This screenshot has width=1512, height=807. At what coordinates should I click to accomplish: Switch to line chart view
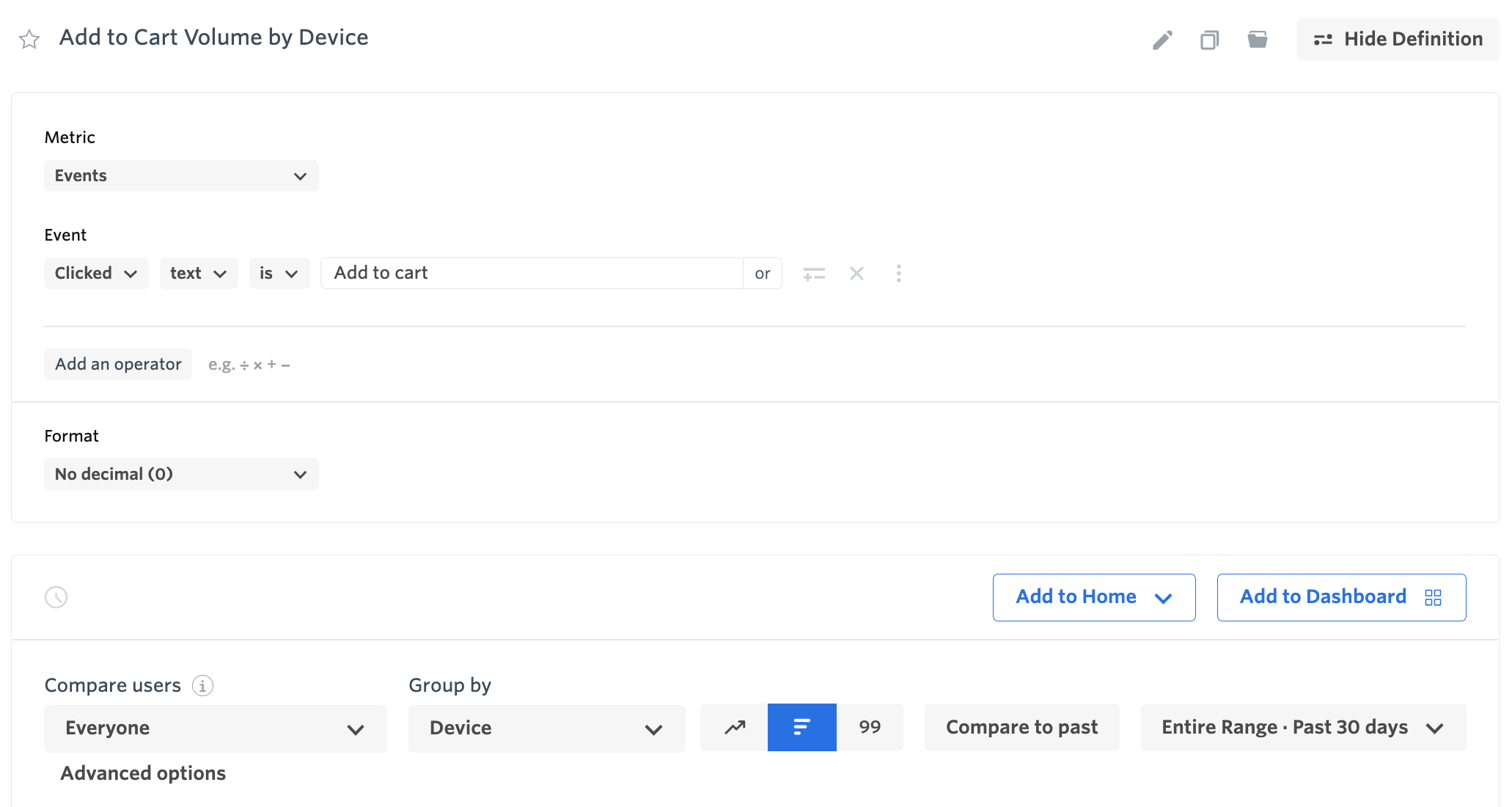735,727
